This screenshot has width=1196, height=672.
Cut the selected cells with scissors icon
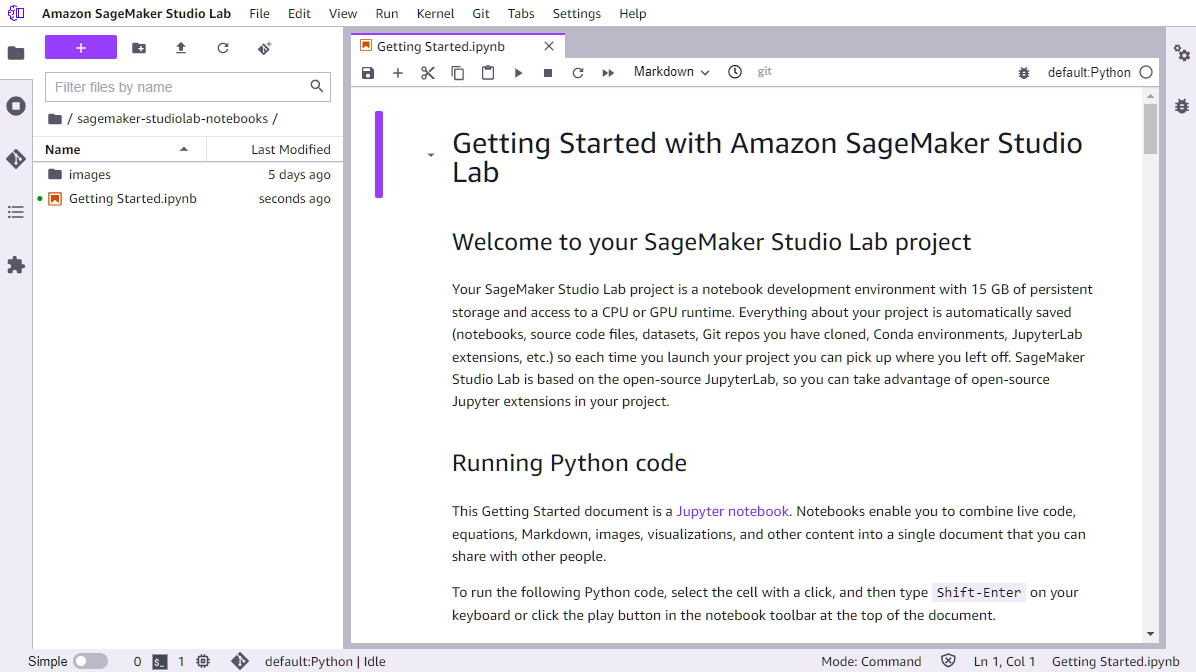(x=427, y=72)
